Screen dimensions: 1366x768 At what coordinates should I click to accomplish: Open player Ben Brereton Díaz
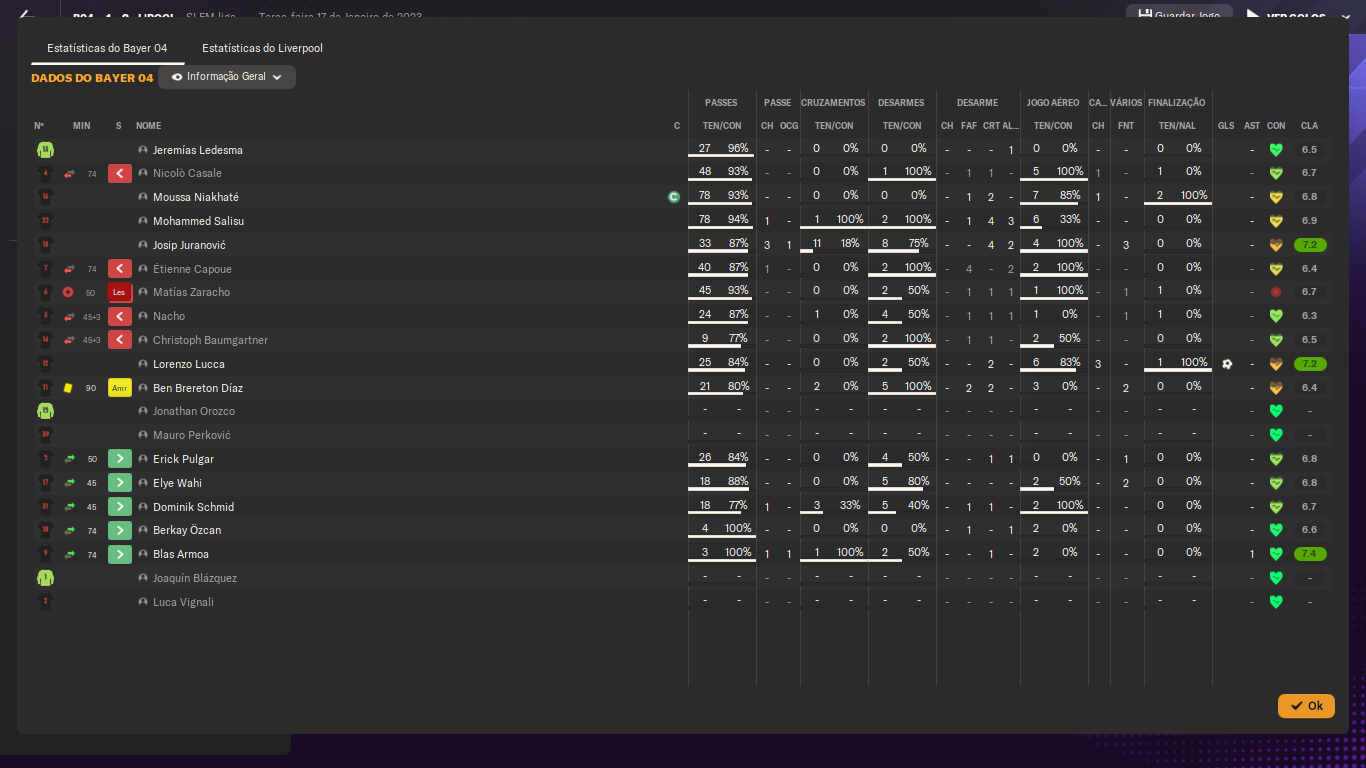click(198, 388)
